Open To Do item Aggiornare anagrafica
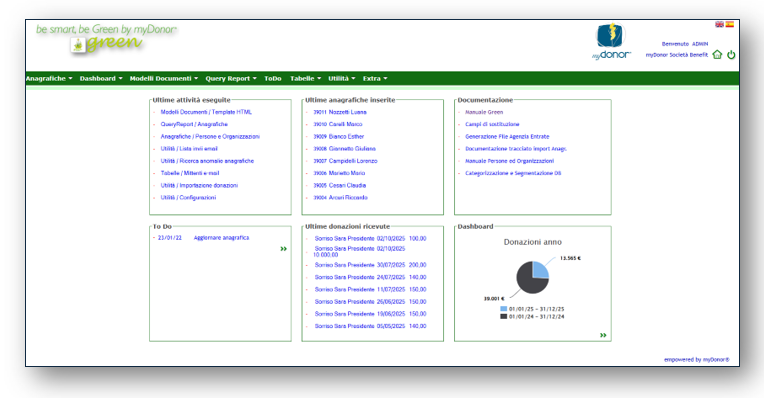Image resolution: width=764 pixels, height=398 pixels. point(221,238)
